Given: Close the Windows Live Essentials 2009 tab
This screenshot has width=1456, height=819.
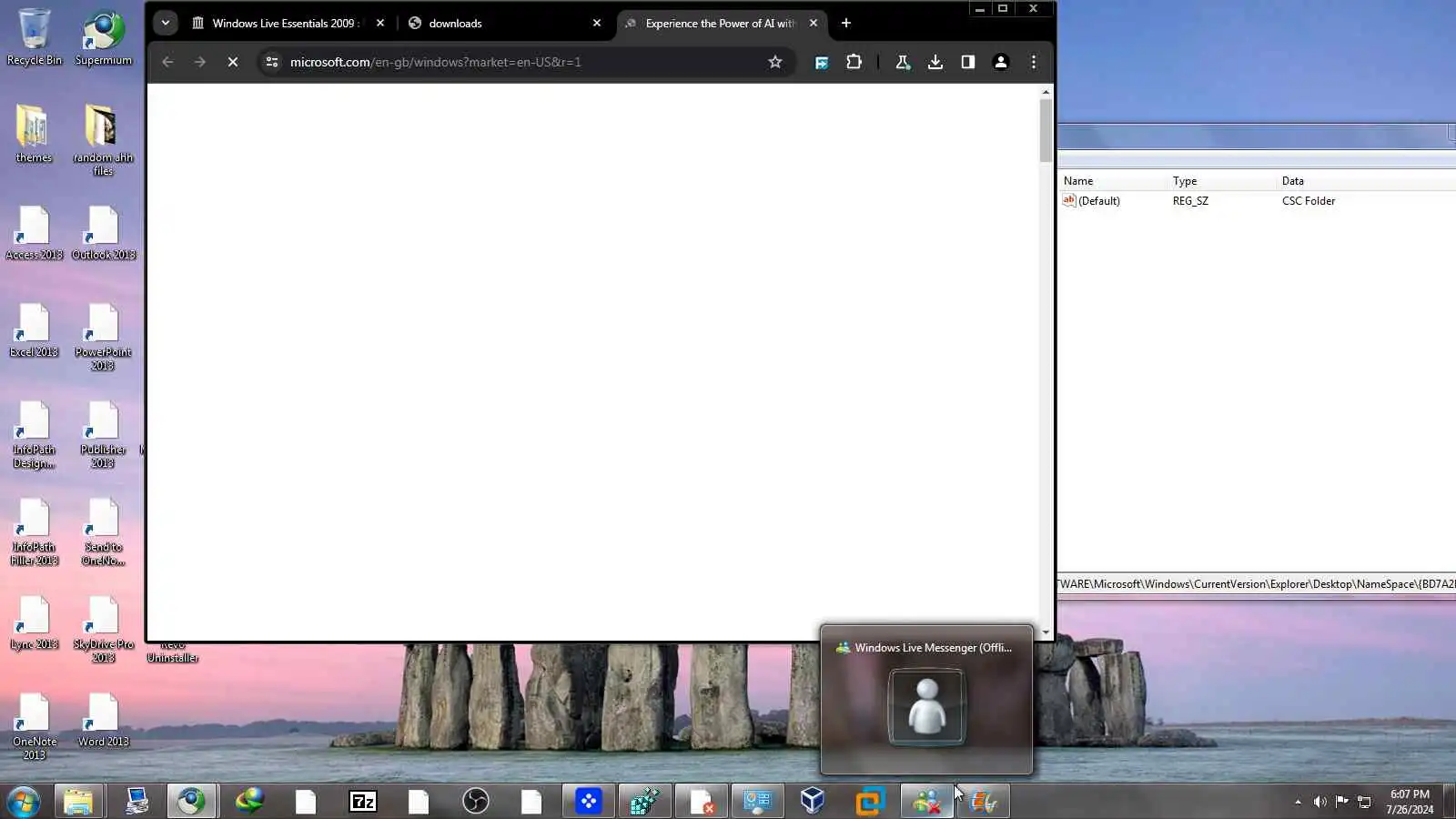Looking at the screenshot, I should coord(380,23).
